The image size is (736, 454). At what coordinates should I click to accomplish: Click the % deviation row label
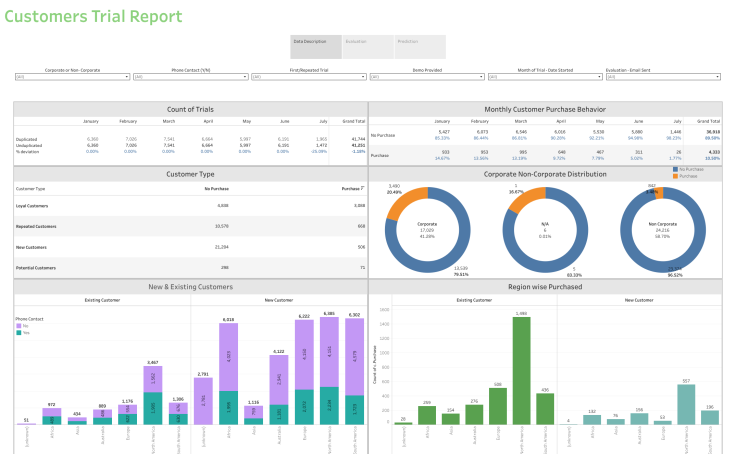[27, 152]
